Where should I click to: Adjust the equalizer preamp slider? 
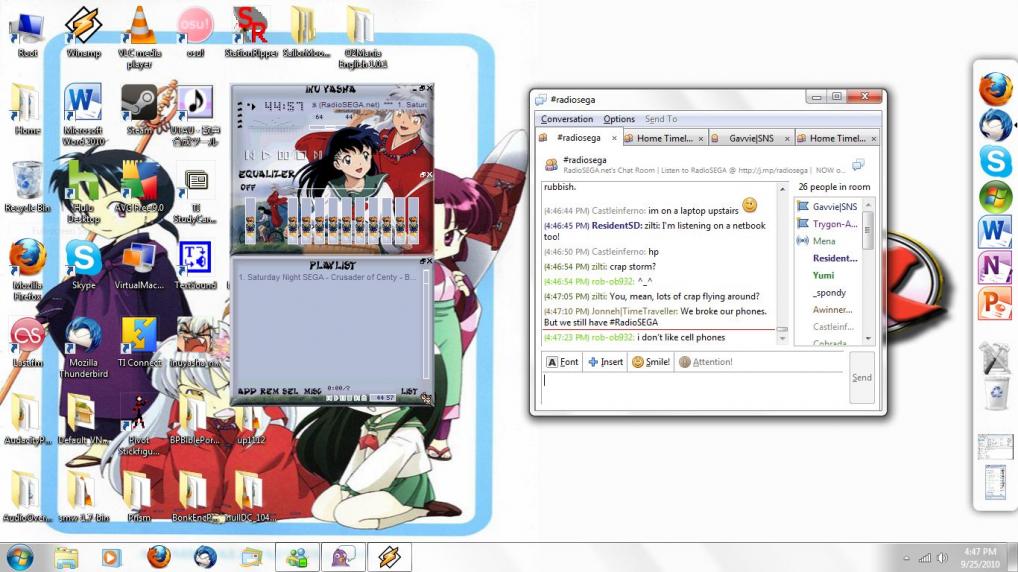[250, 221]
